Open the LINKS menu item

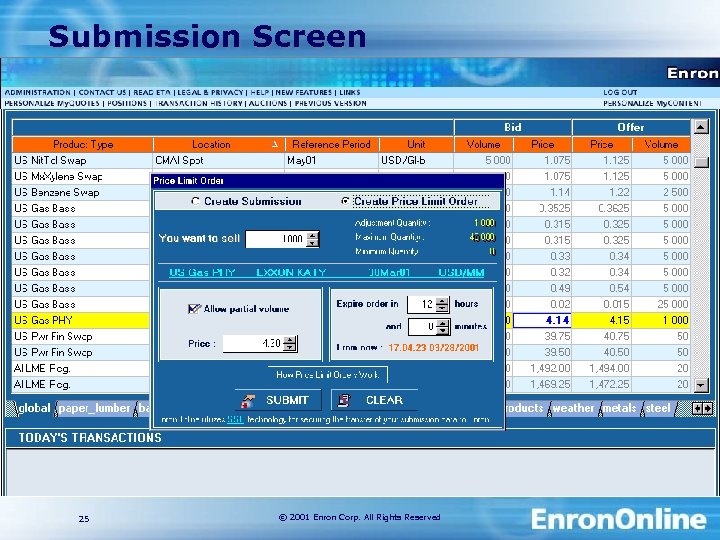(349, 92)
